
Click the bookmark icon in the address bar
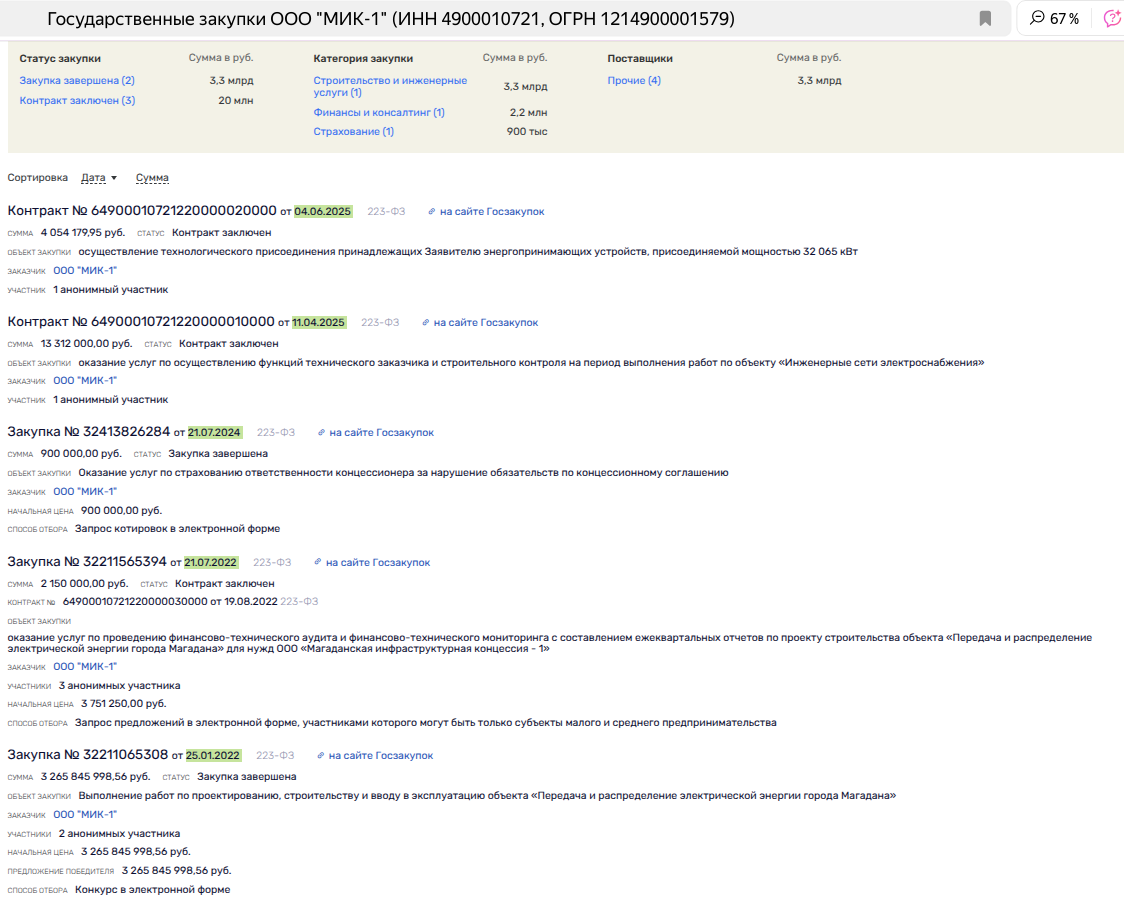point(985,19)
